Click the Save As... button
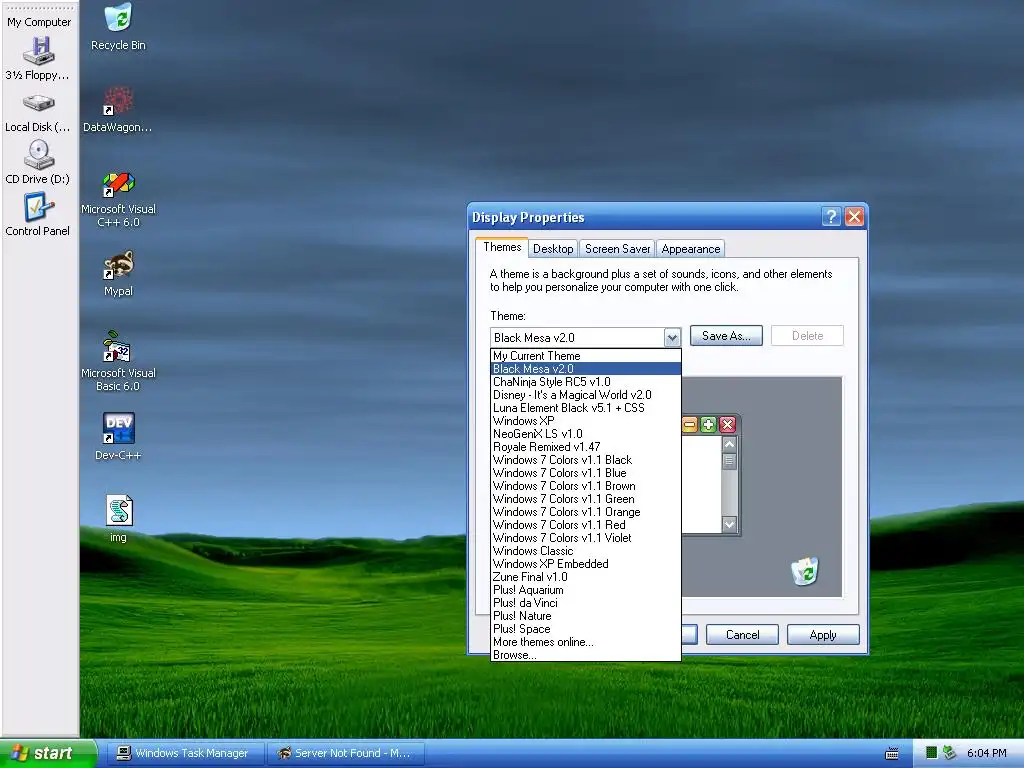This screenshot has width=1024, height=768. 726,336
